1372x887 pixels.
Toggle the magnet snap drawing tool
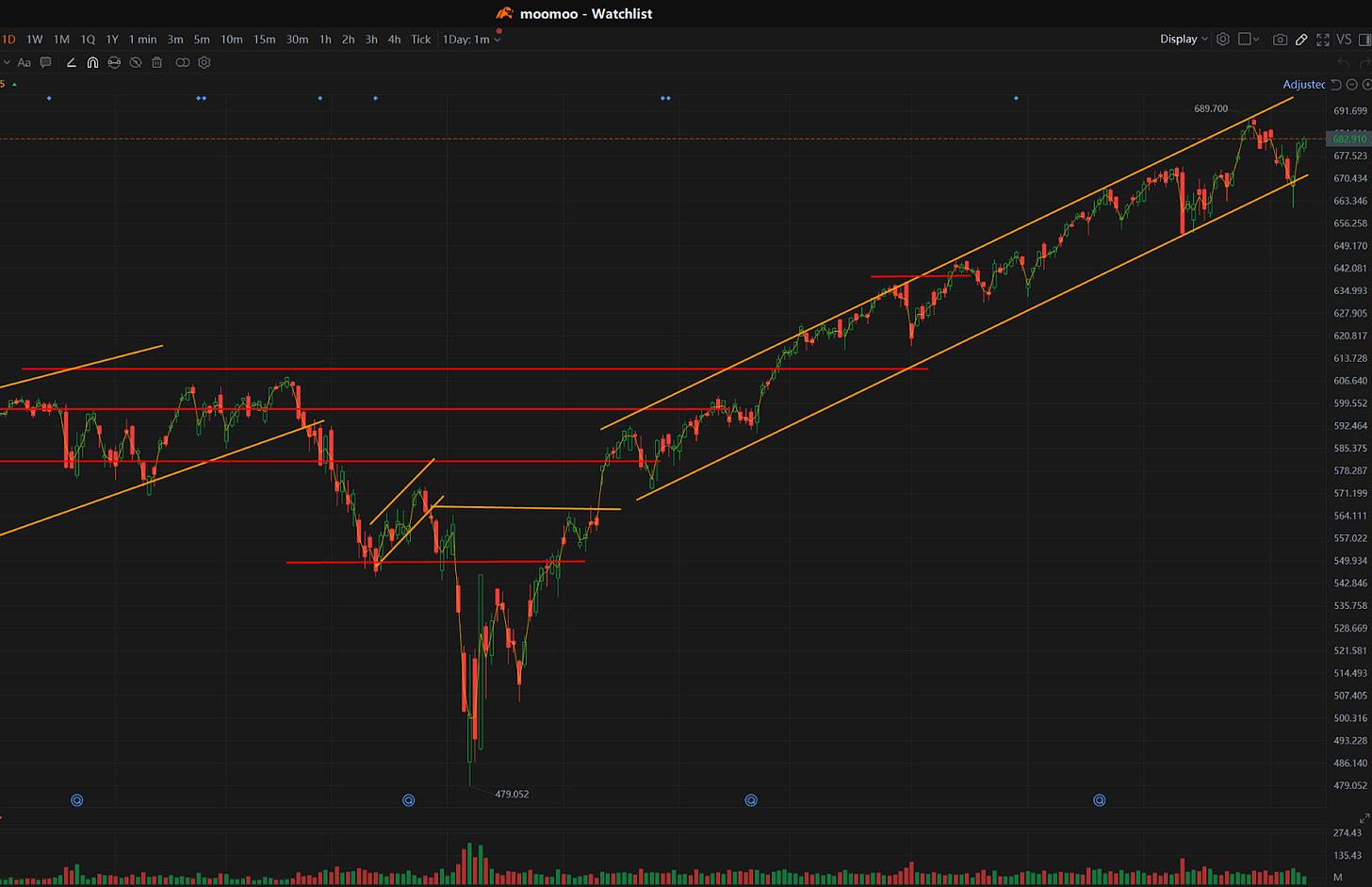click(92, 62)
